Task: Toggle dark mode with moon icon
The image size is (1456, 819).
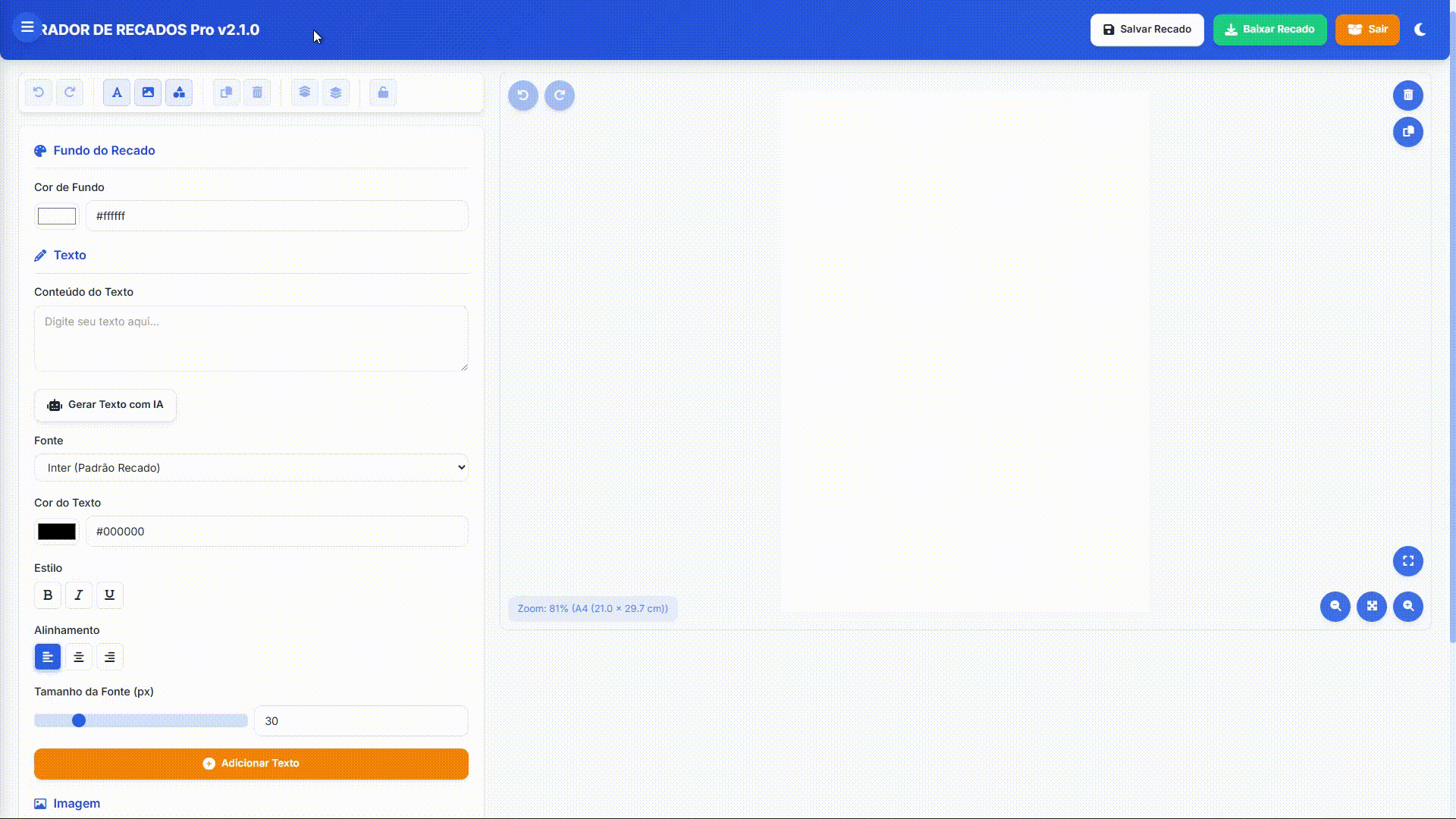Action: pos(1420,30)
